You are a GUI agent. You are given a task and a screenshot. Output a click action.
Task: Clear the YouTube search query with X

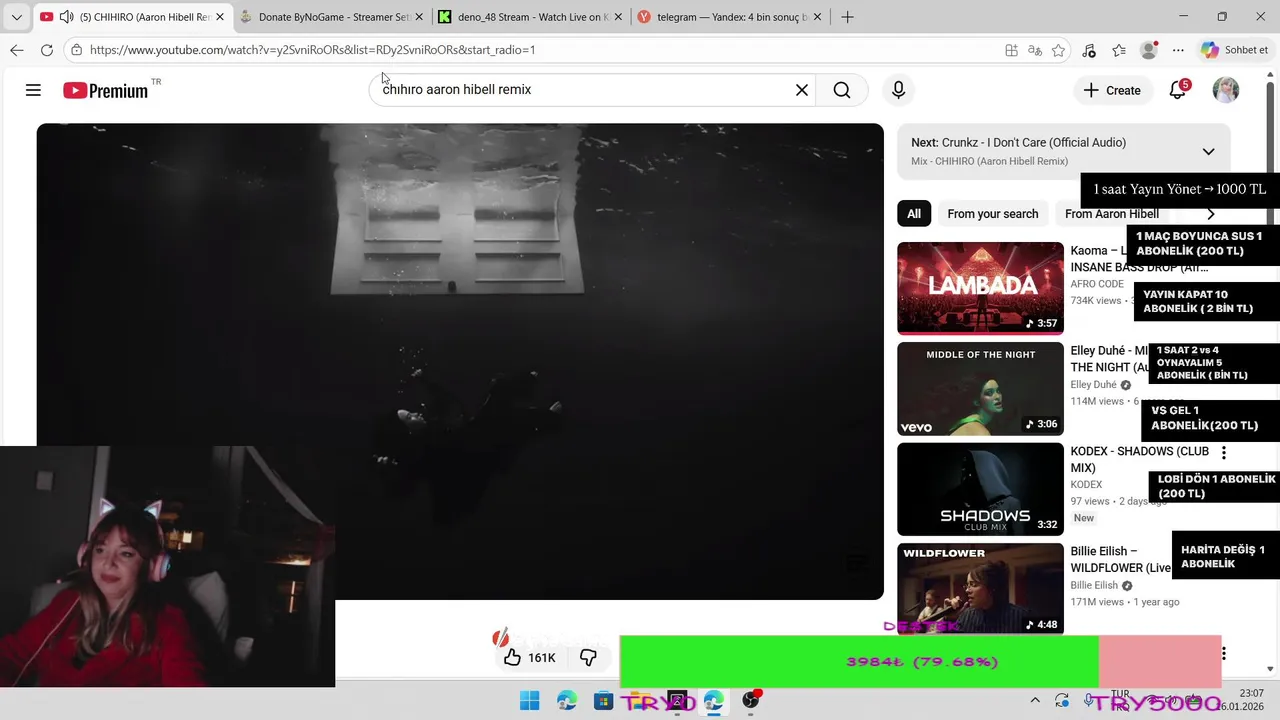pyautogui.click(x=801, y=90)
